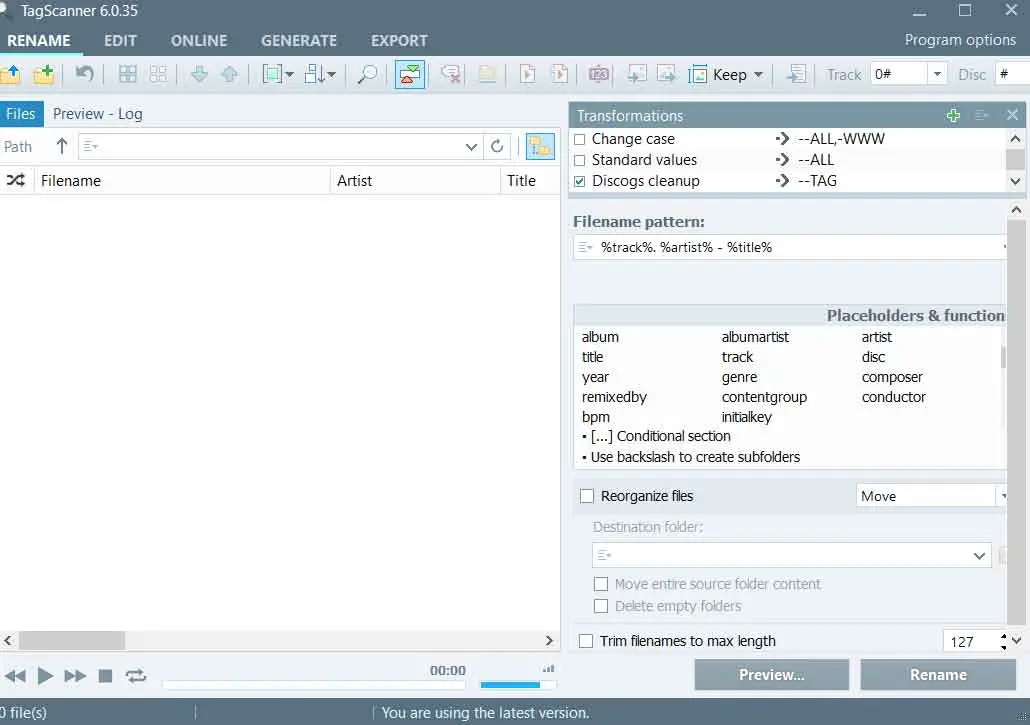The width and height of the screenshot is (1030, 725).
Task: Click the undo arrow in the toolbar
Action: pyautogui.click(x=85, y=74)
